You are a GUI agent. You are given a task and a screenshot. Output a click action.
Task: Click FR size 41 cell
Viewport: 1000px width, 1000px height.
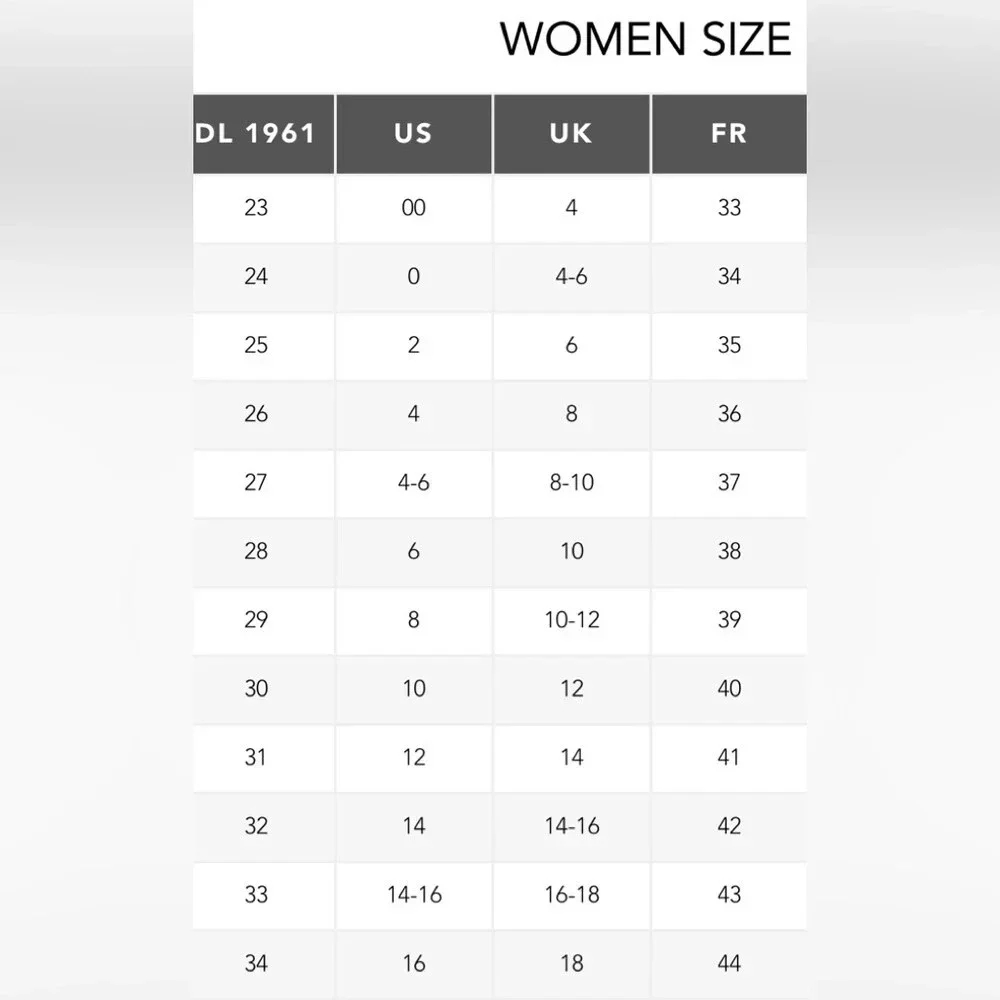pyautogui.click(x=729, y=759)
